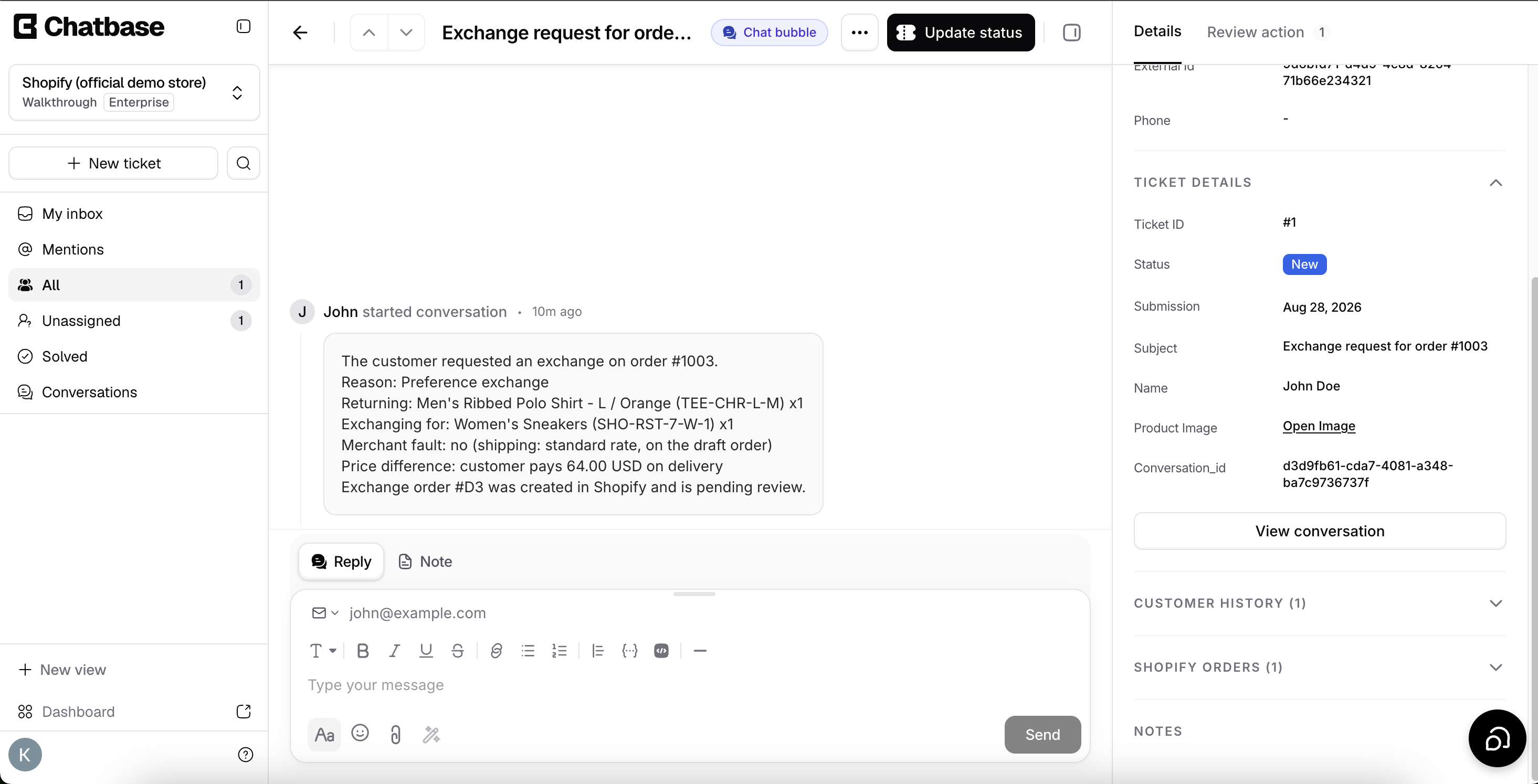1538x784 pixels.
Task: Collapse the Ticket Details section
Action: pyautogui.click(x=1495, y=183)
